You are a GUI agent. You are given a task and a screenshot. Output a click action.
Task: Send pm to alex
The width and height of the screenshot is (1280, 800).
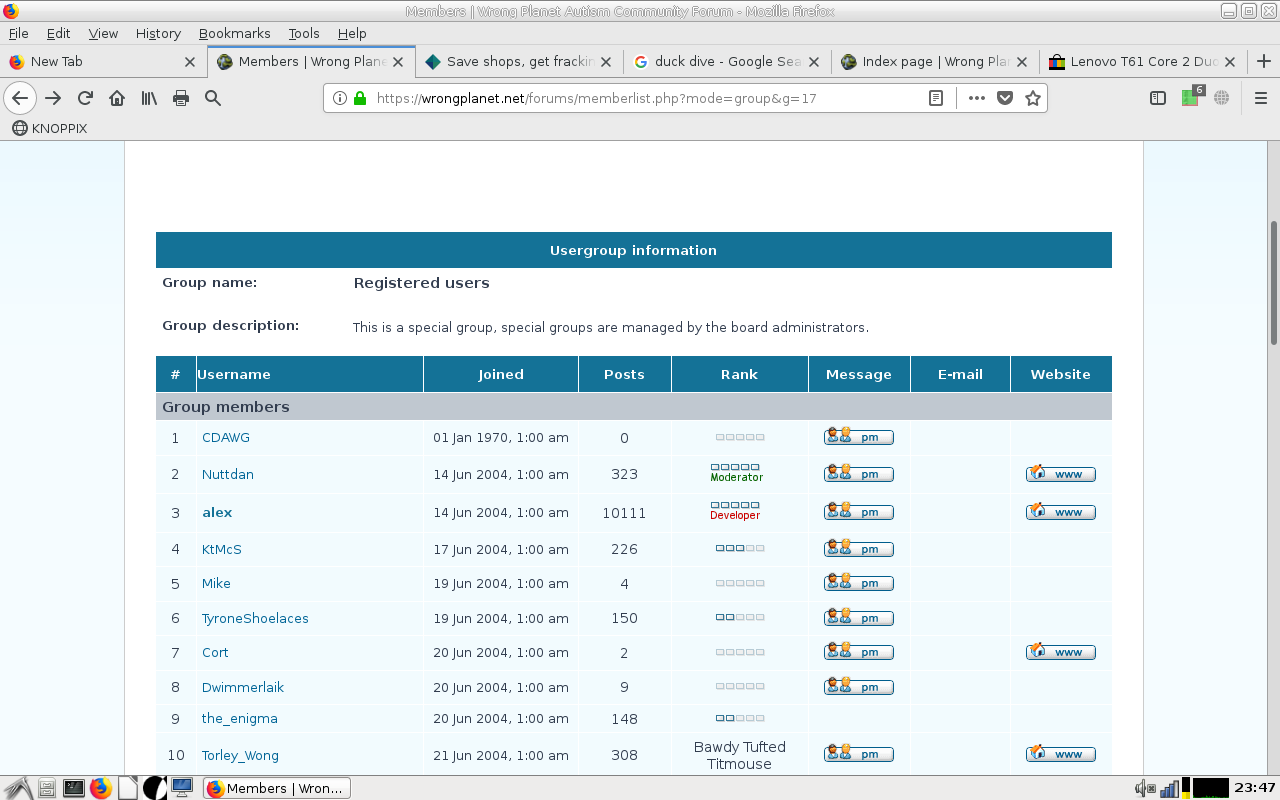tap(859, 511)
